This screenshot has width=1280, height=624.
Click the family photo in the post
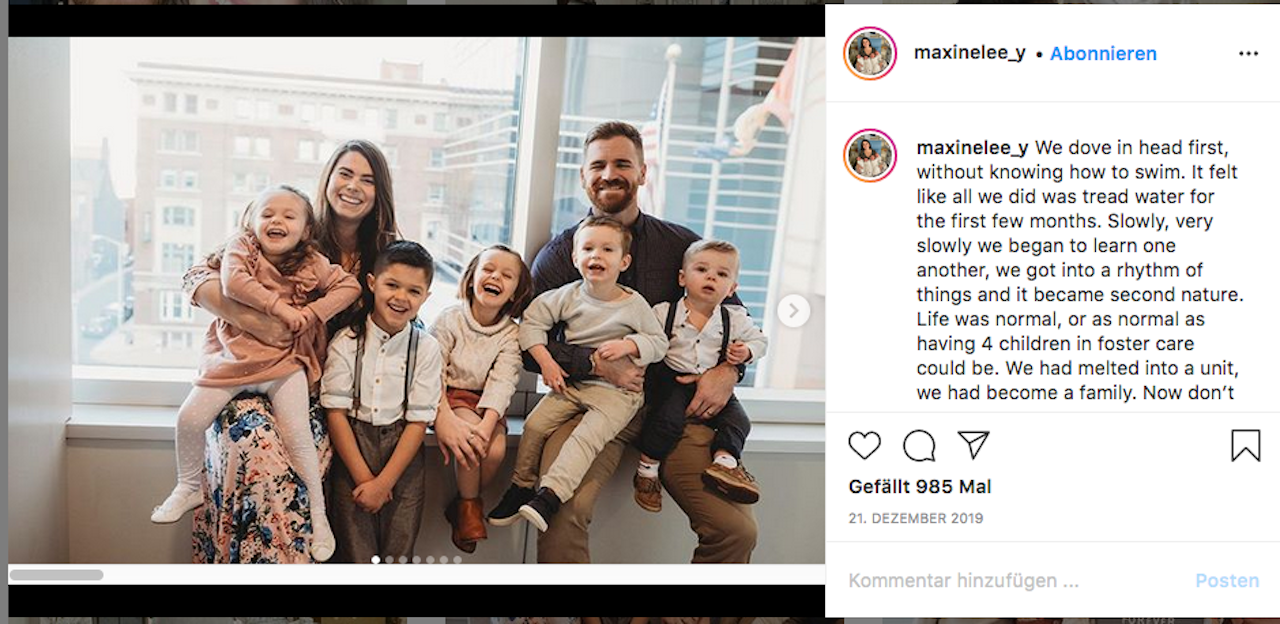[416, 300]
